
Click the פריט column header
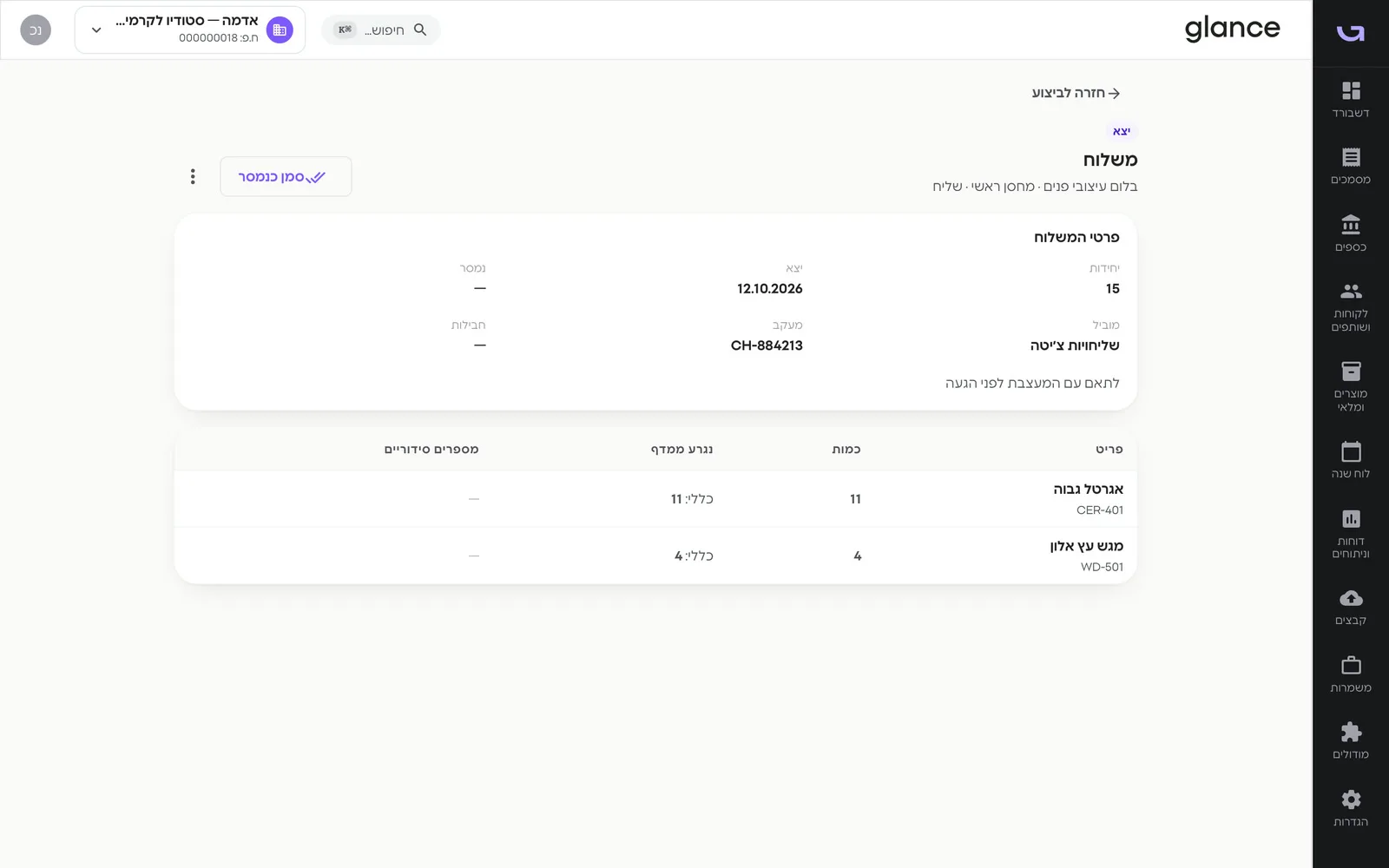(1109, 449)
